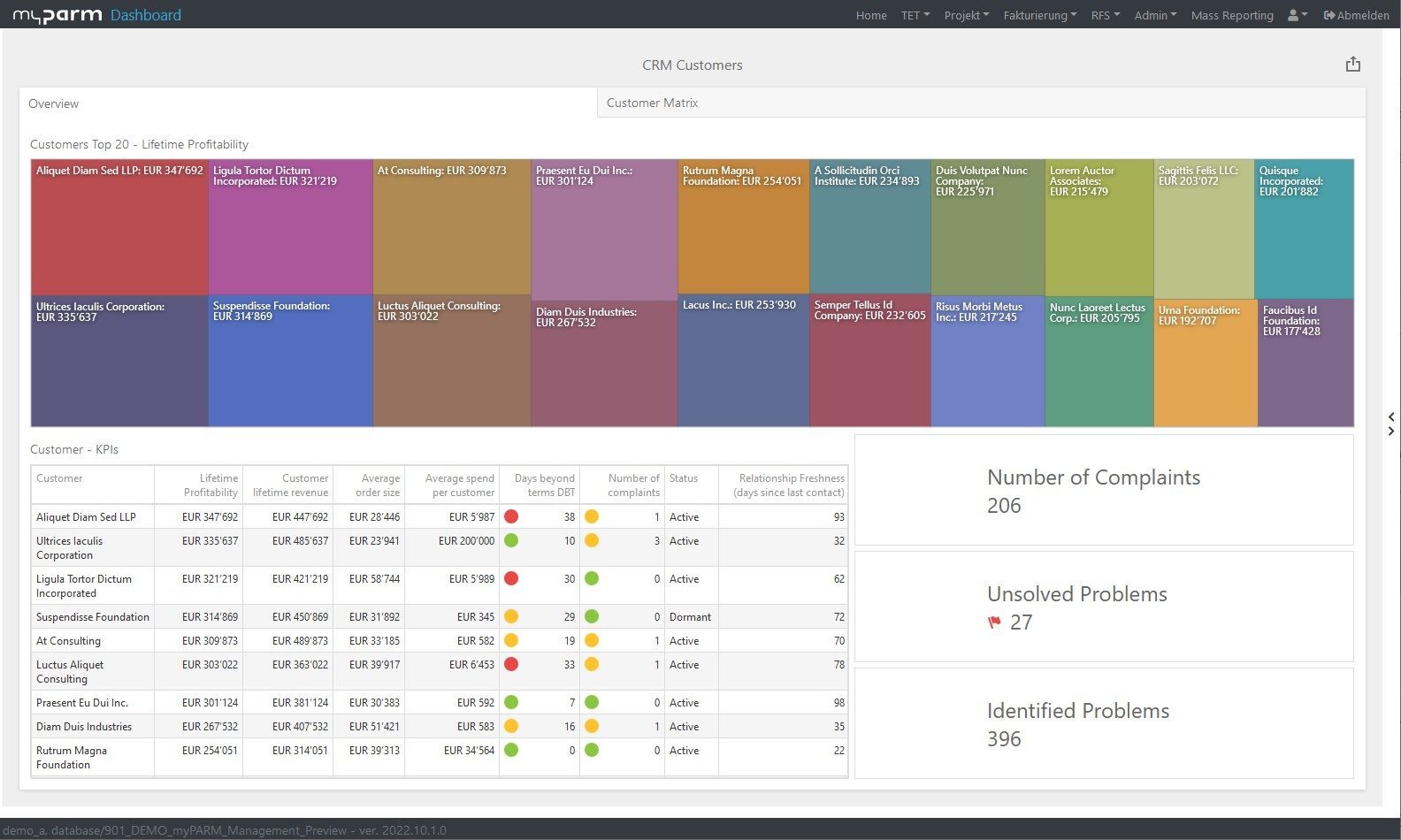
Task: Open the user profile icon menu
Action: (x=1297, y=15)
